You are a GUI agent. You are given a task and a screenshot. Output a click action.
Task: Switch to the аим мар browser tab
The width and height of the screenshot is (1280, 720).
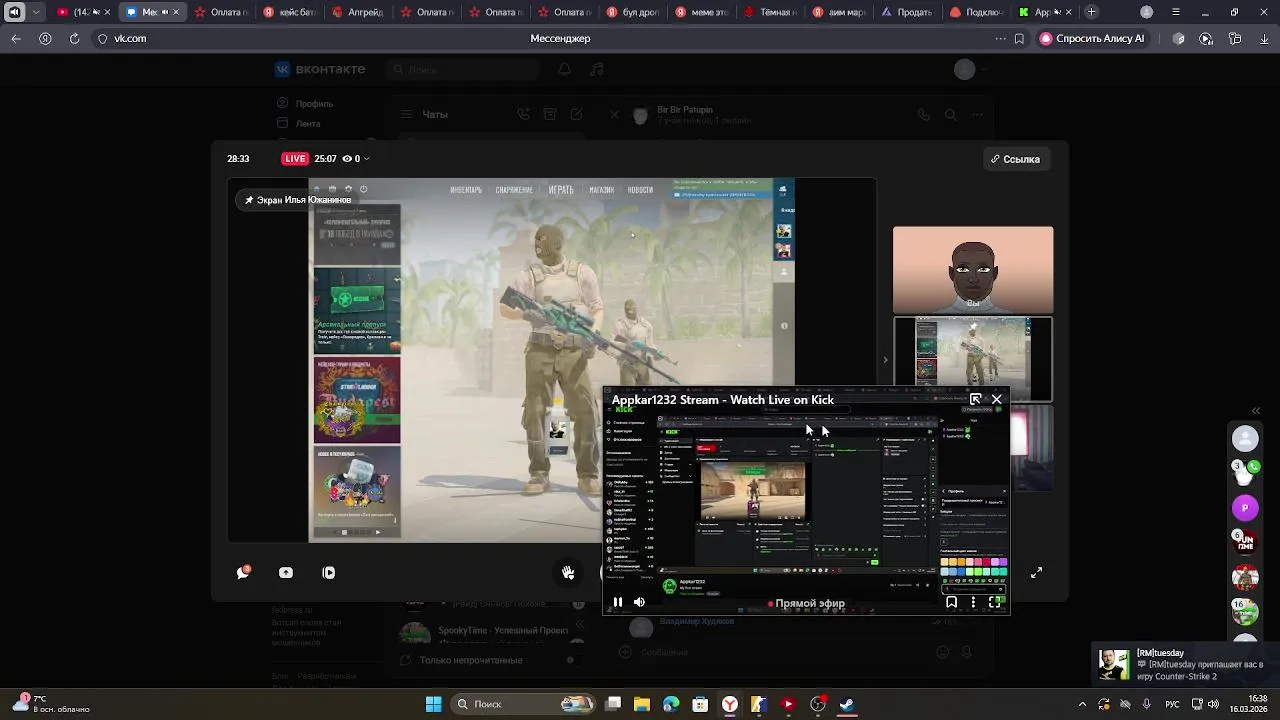[x=838, y=12]
